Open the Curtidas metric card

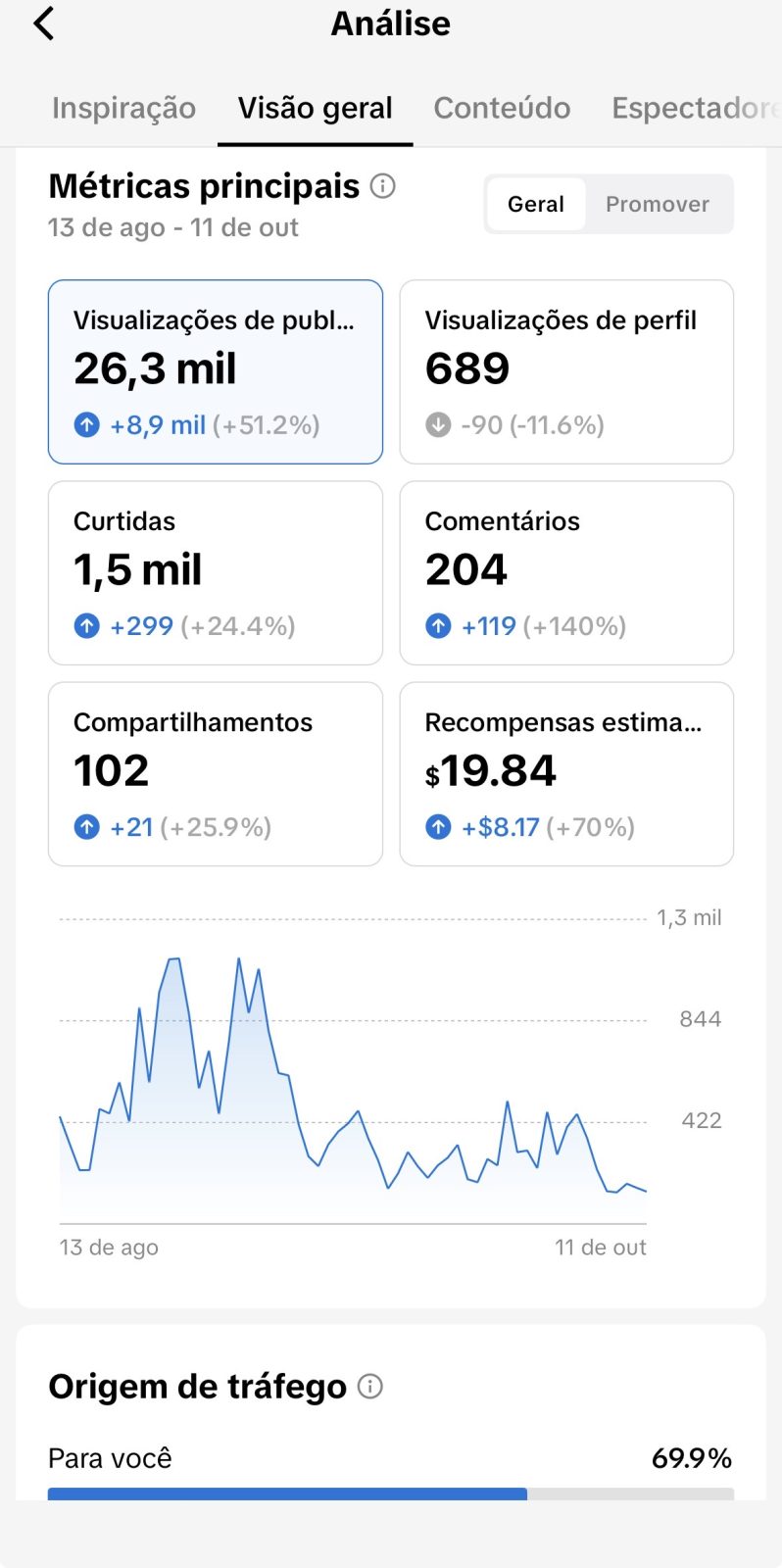pyautogui.click(x=216, y=573)
